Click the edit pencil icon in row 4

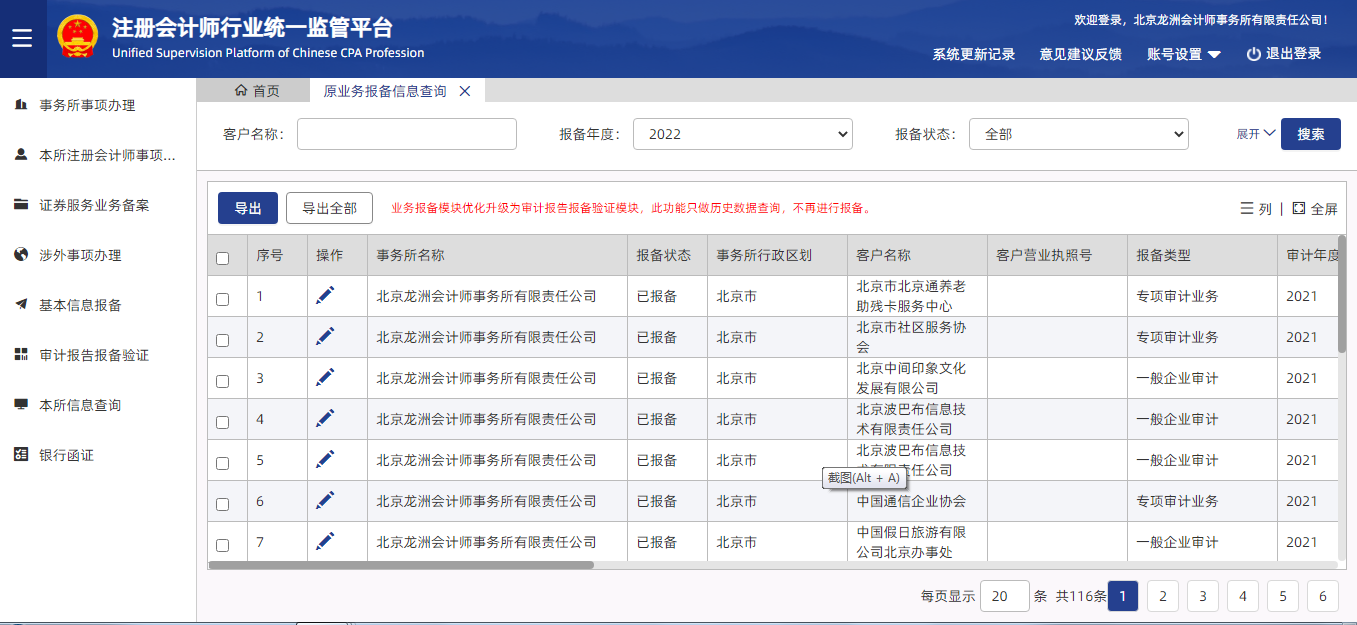tap(325, 418)
